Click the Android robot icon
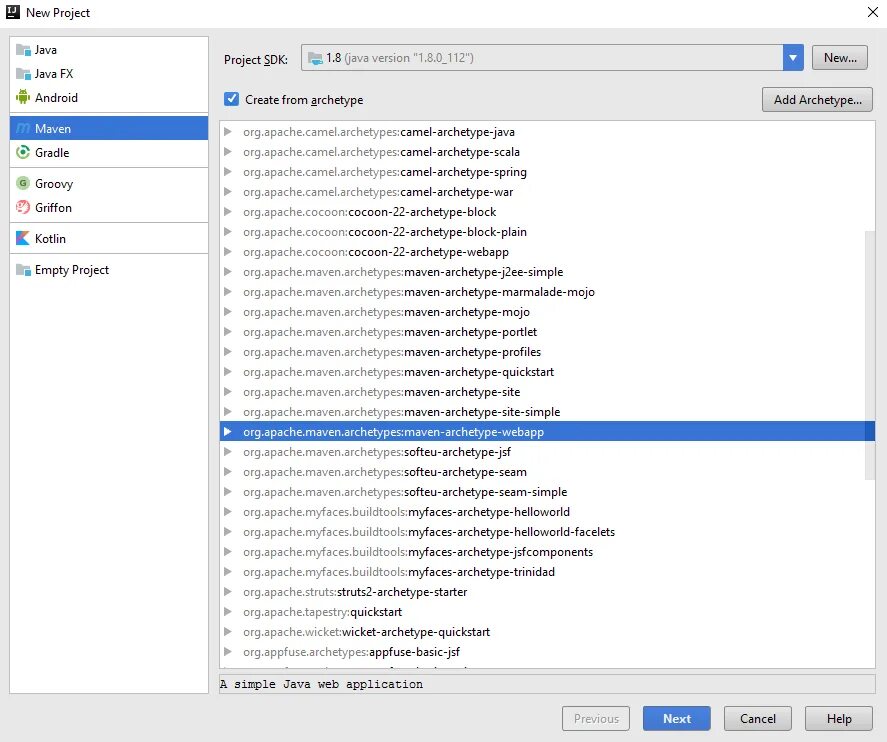The width and height of the screenshot is (887, 742). click(23, 97)
